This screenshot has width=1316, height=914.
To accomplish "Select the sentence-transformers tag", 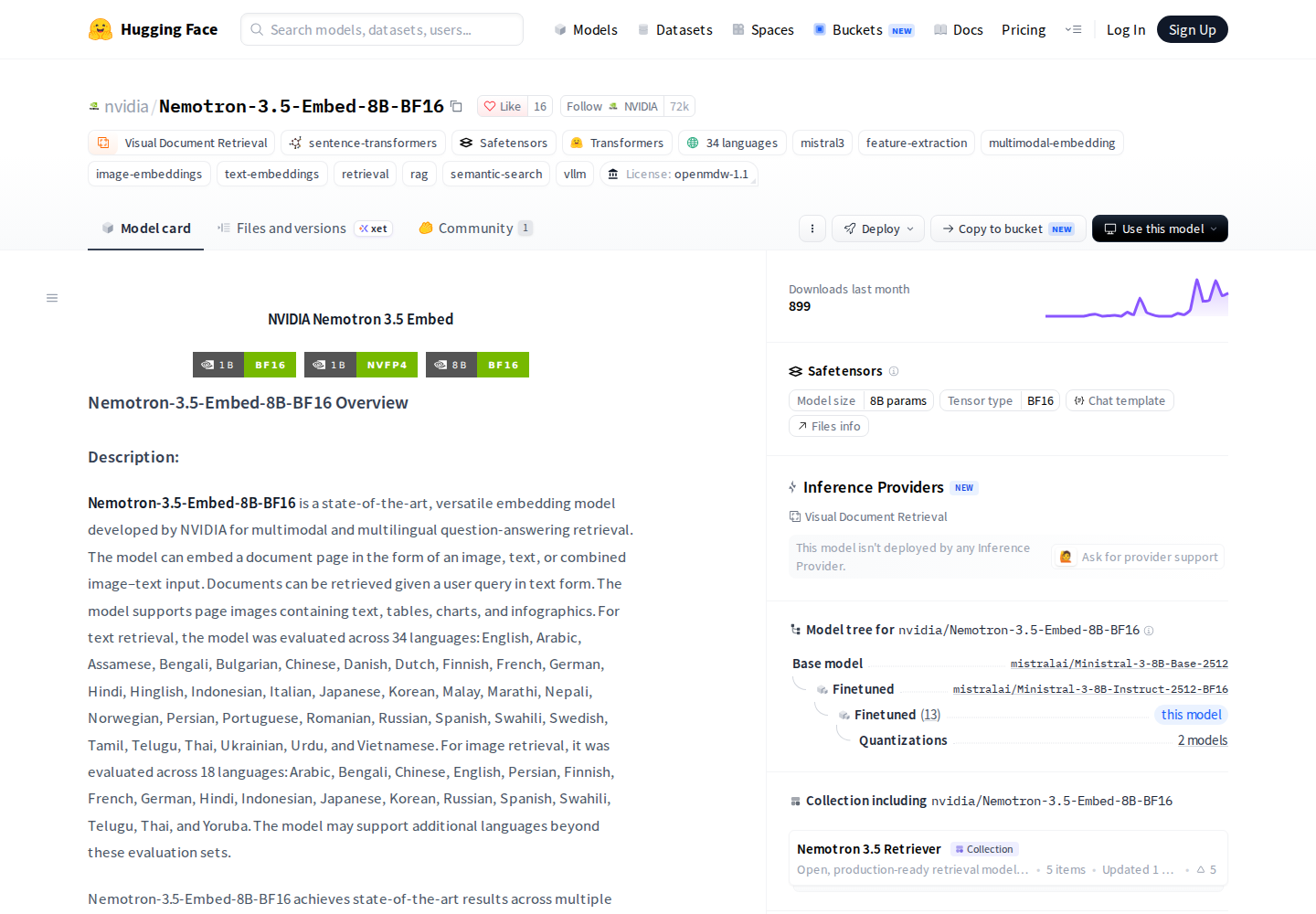I will pos(364,143).
